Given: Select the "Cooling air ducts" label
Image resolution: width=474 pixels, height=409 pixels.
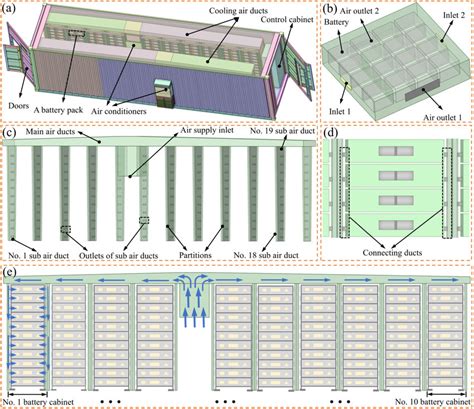Looking at the screenshot, I should (x=238, y=11).
